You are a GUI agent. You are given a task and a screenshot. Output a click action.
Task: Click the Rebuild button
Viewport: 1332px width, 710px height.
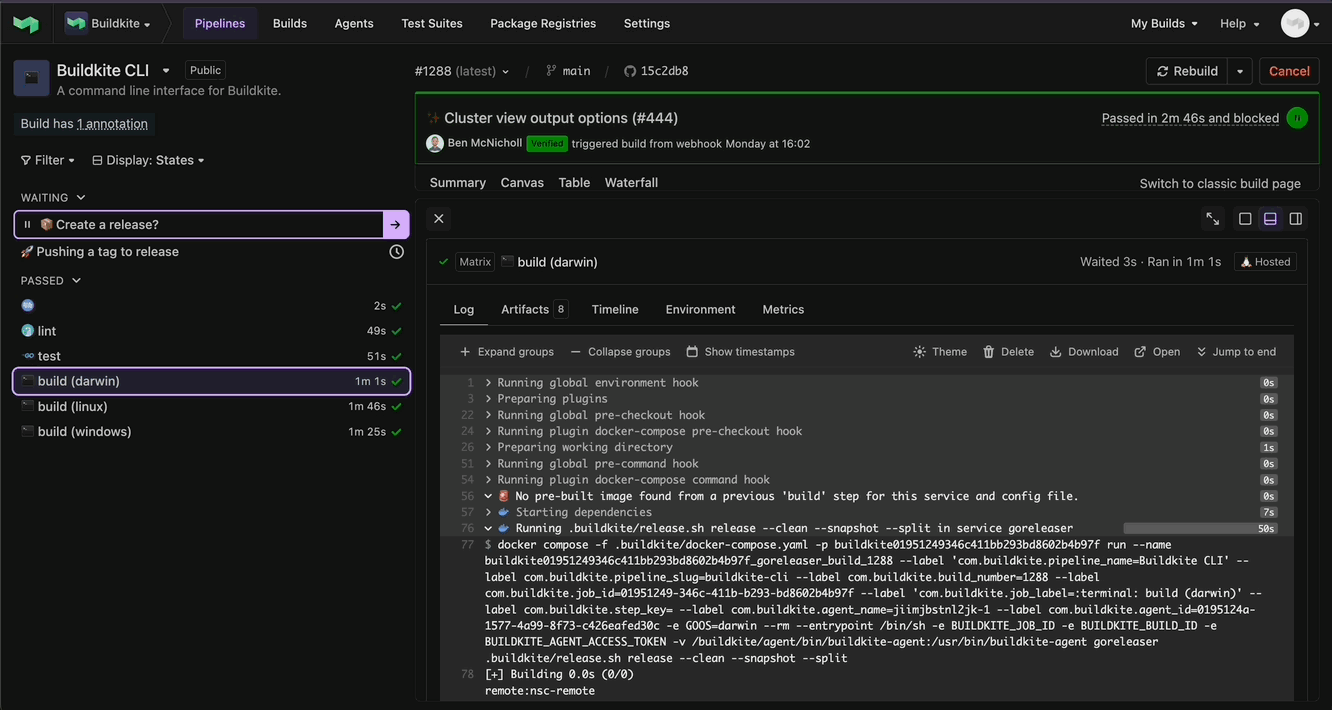point(1186,71)
